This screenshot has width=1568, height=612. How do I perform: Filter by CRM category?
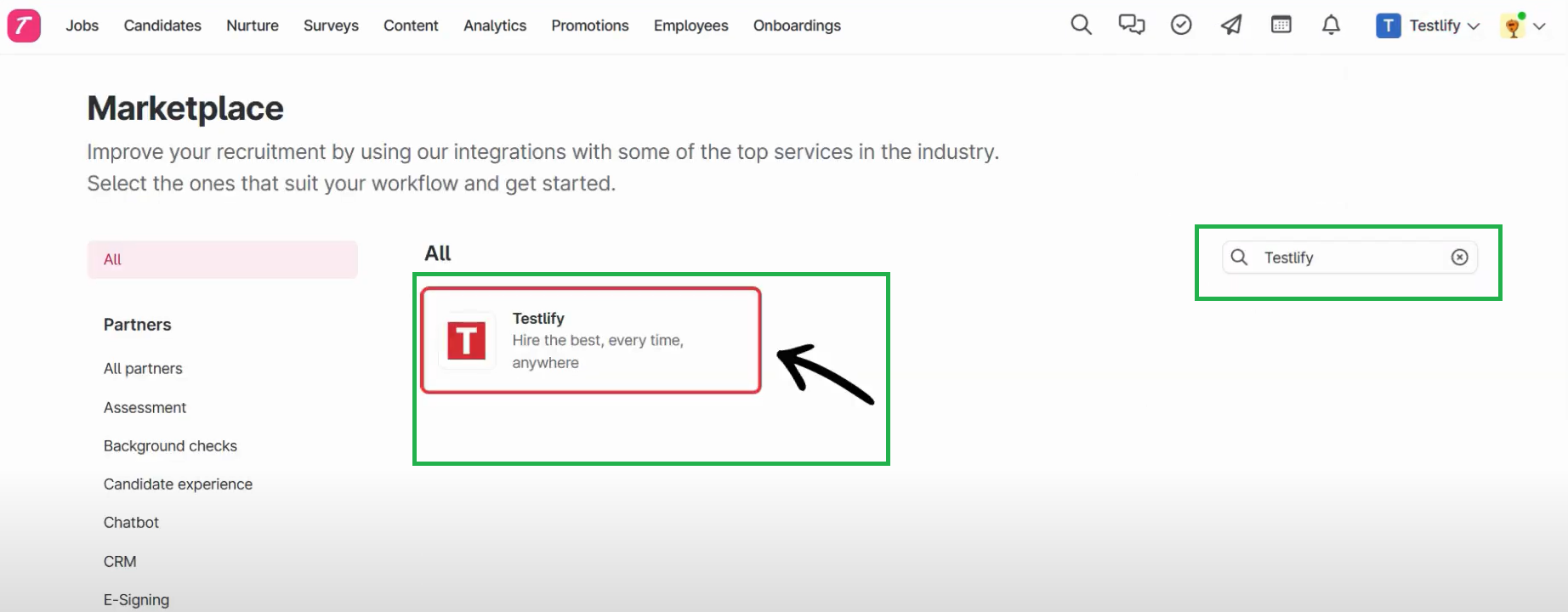(x=120, y=561)
